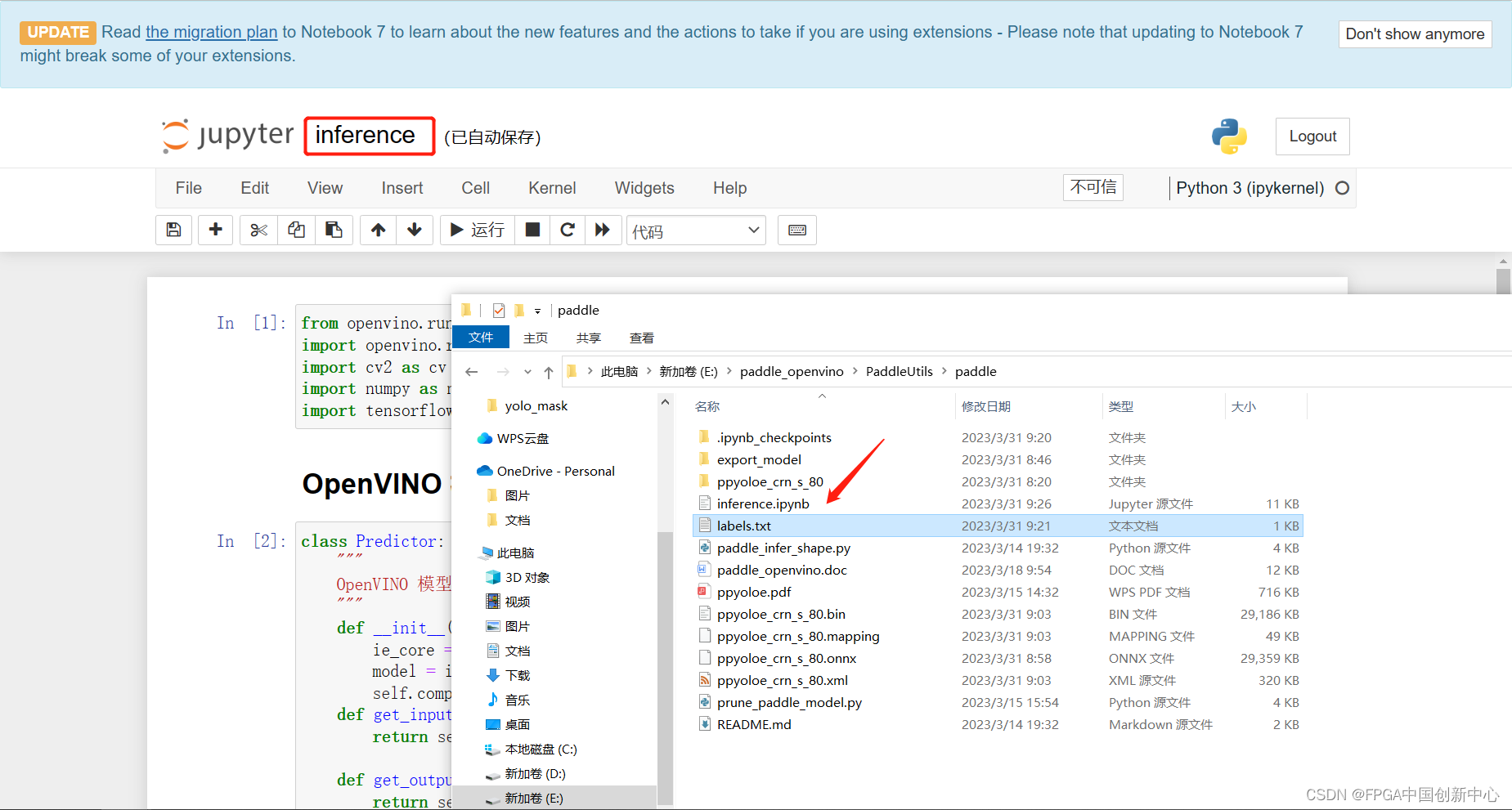Click 新加卷 (E:) in the address breadcrumb
The height and width of the screenshot is (810, 1512).
point(689,371)
